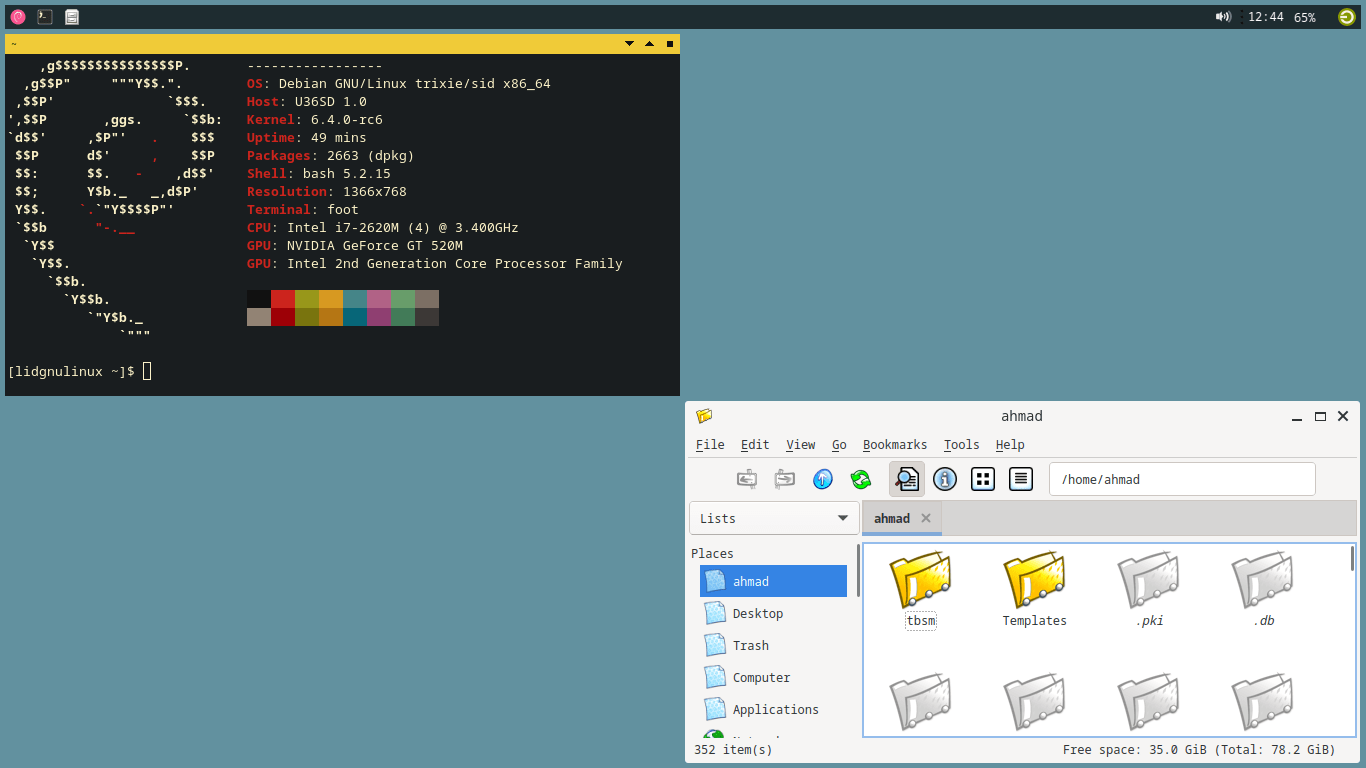Screen dimensions: 1366x768
Task: Reload the ahmad folder with the green refresh icon
Action: pyautogui.click(x=861, y=479)
